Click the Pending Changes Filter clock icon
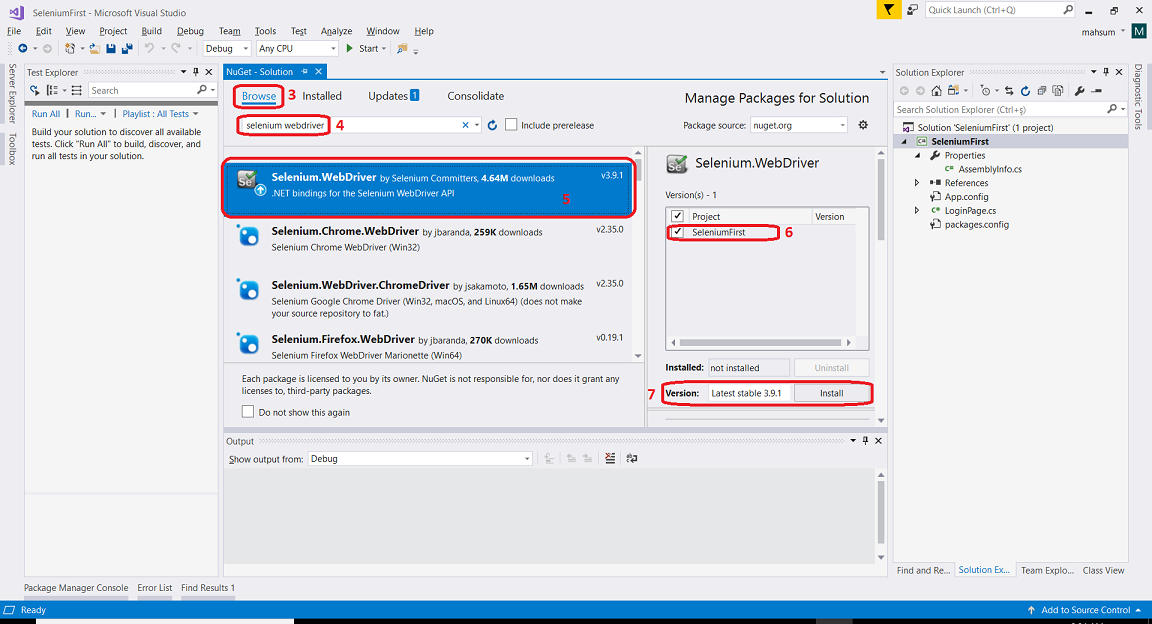Viewport: 1152px width, 624px height. click(x=985, y=91)
